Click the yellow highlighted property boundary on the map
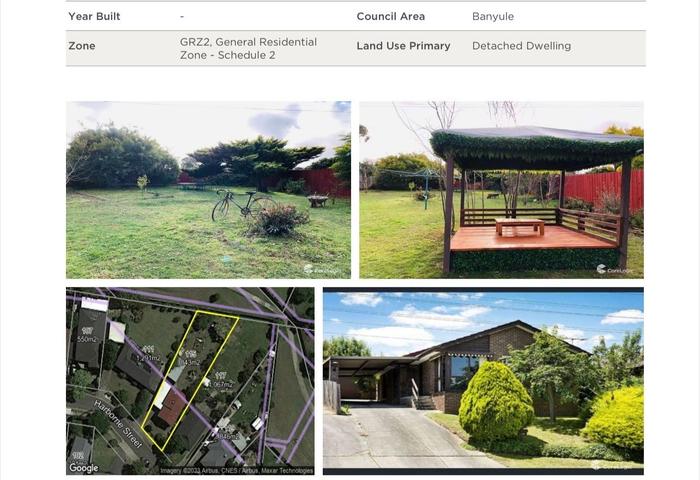Screen dimensions: 700x480 (x=190, y=380)
